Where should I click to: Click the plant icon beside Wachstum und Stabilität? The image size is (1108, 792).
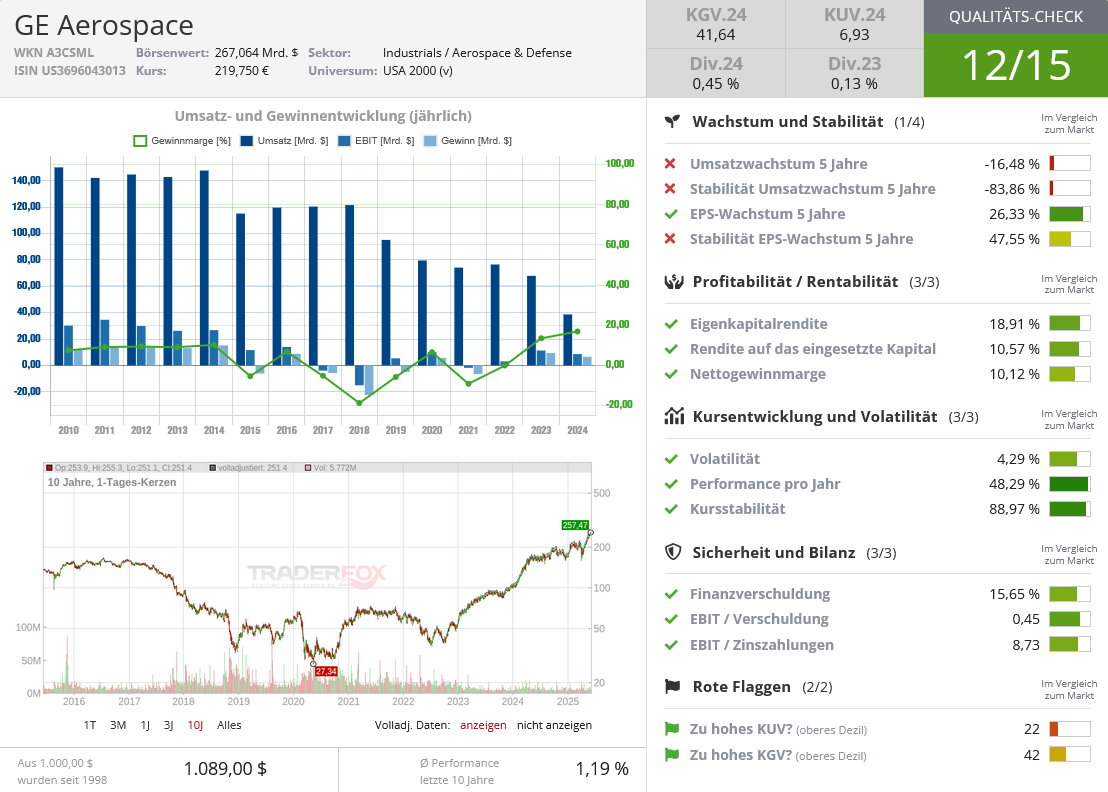(673, 122)
